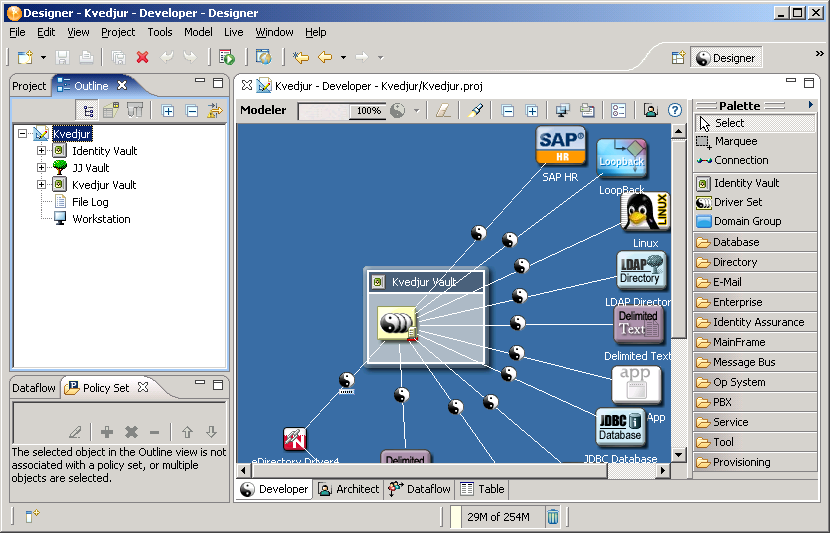Image resolution: width=830 pixels, height=533 pixels.
Task: Click the JDBC Database application icon
Action: point(620,427)
